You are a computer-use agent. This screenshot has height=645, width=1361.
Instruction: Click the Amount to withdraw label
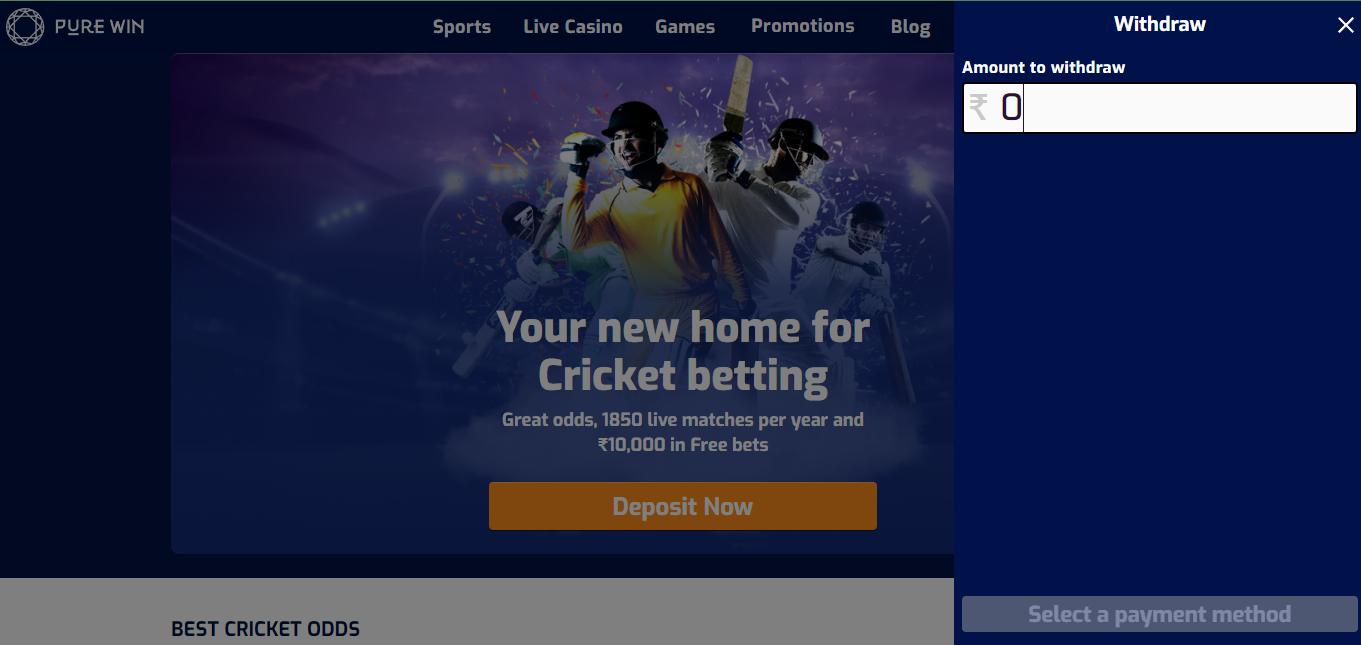click(x=1044, y=67)
